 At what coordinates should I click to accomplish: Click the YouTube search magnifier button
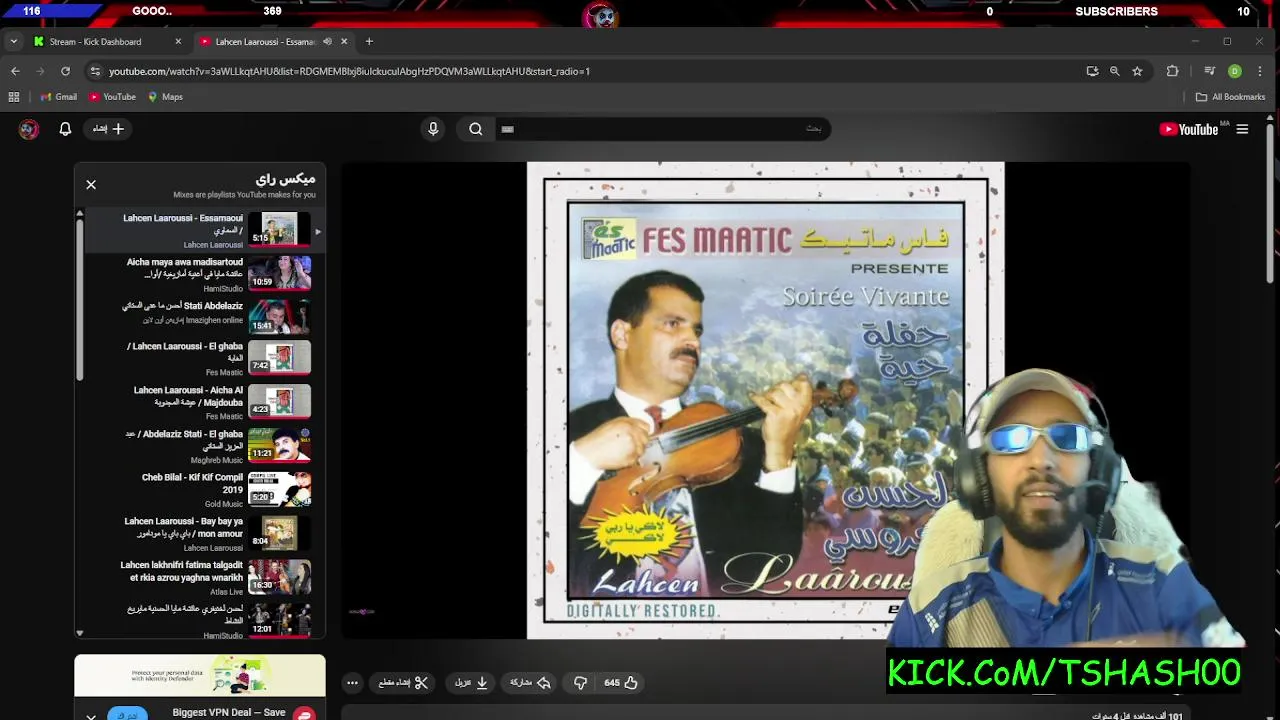click(x=476, y=129)
